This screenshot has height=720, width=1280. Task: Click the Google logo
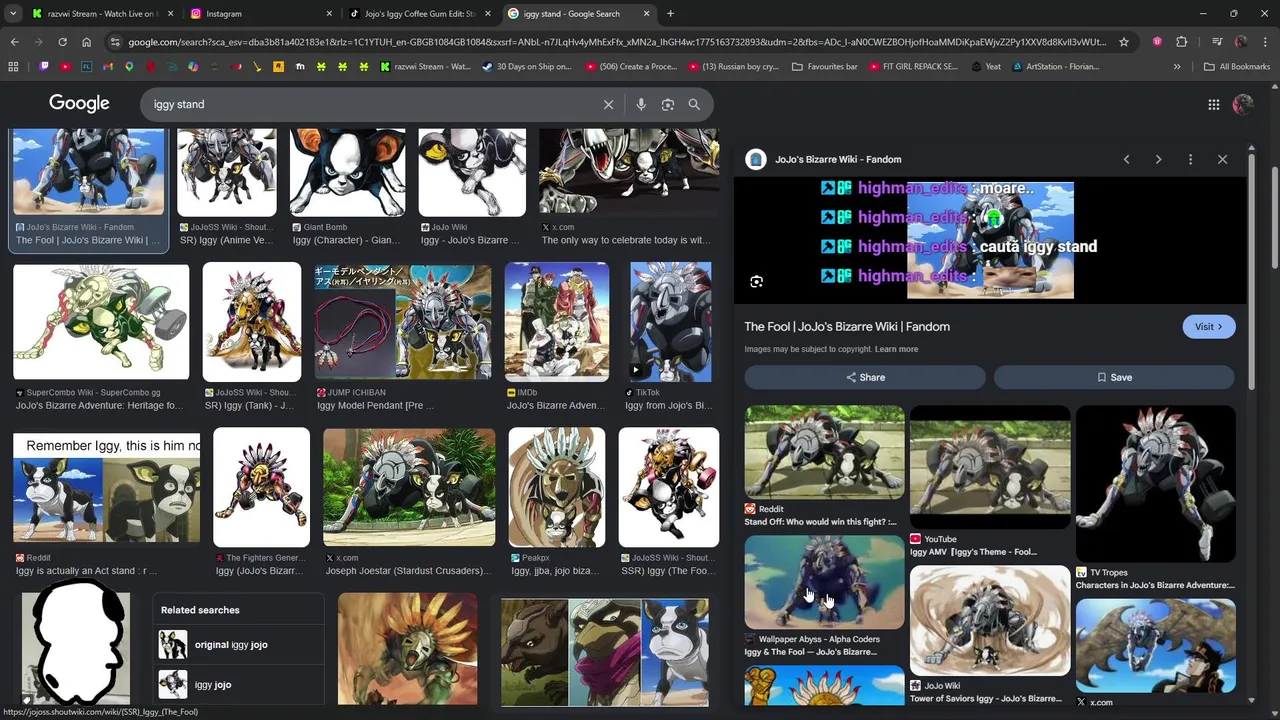click(x=79, y=104)
